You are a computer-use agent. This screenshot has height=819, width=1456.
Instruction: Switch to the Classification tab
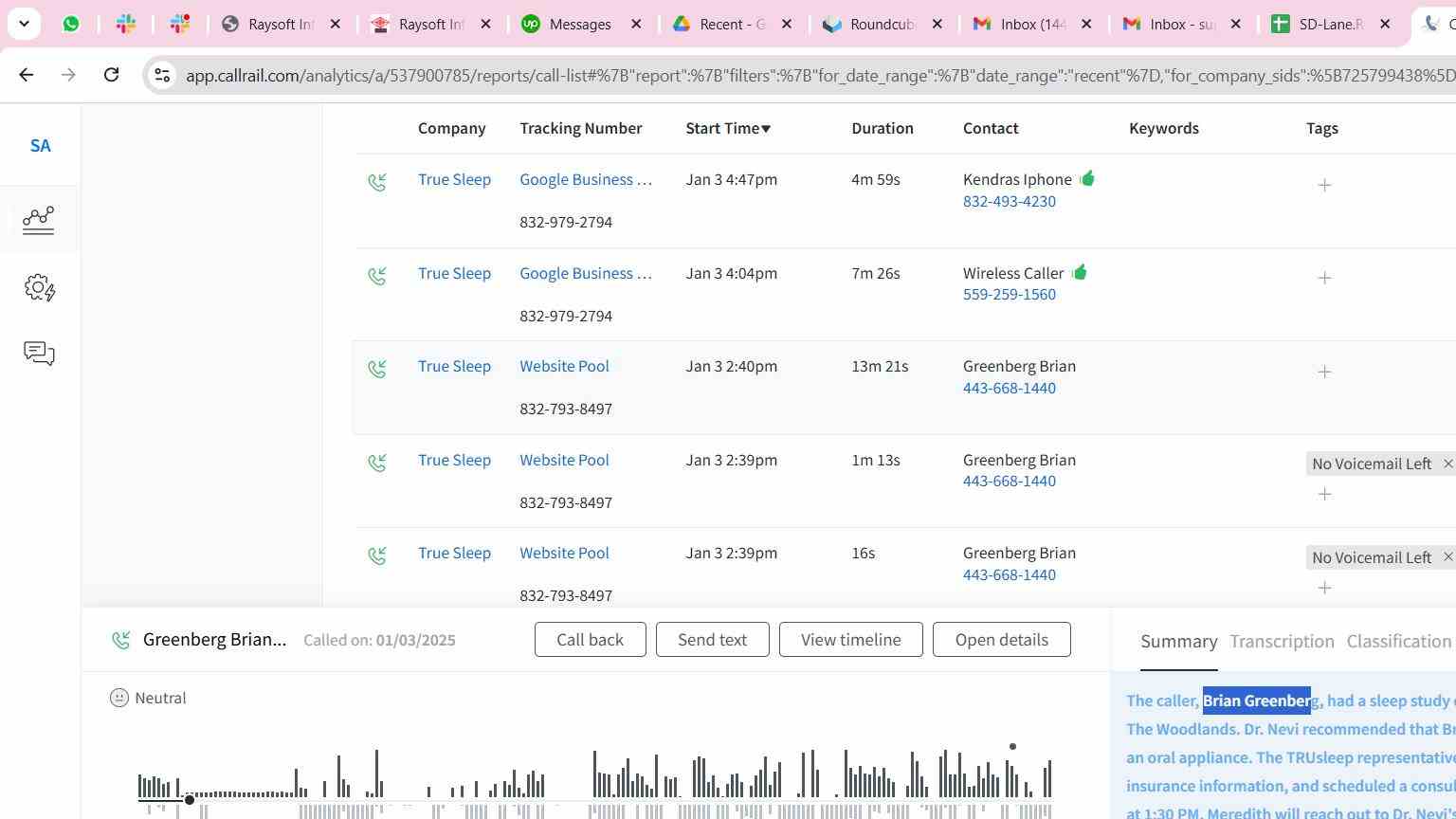tap(1399, 642)
